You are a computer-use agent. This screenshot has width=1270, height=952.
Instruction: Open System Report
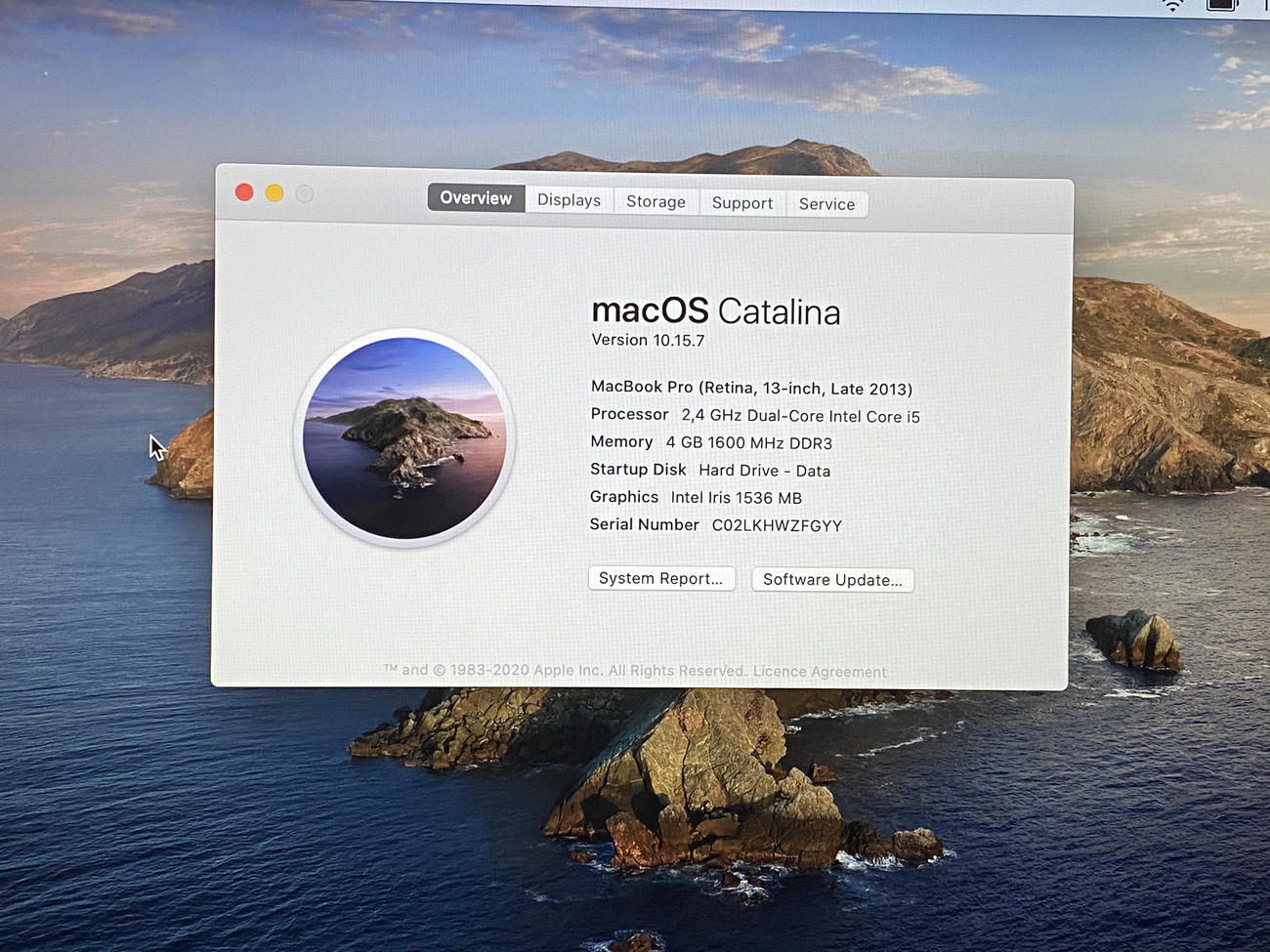pos(660,578)
